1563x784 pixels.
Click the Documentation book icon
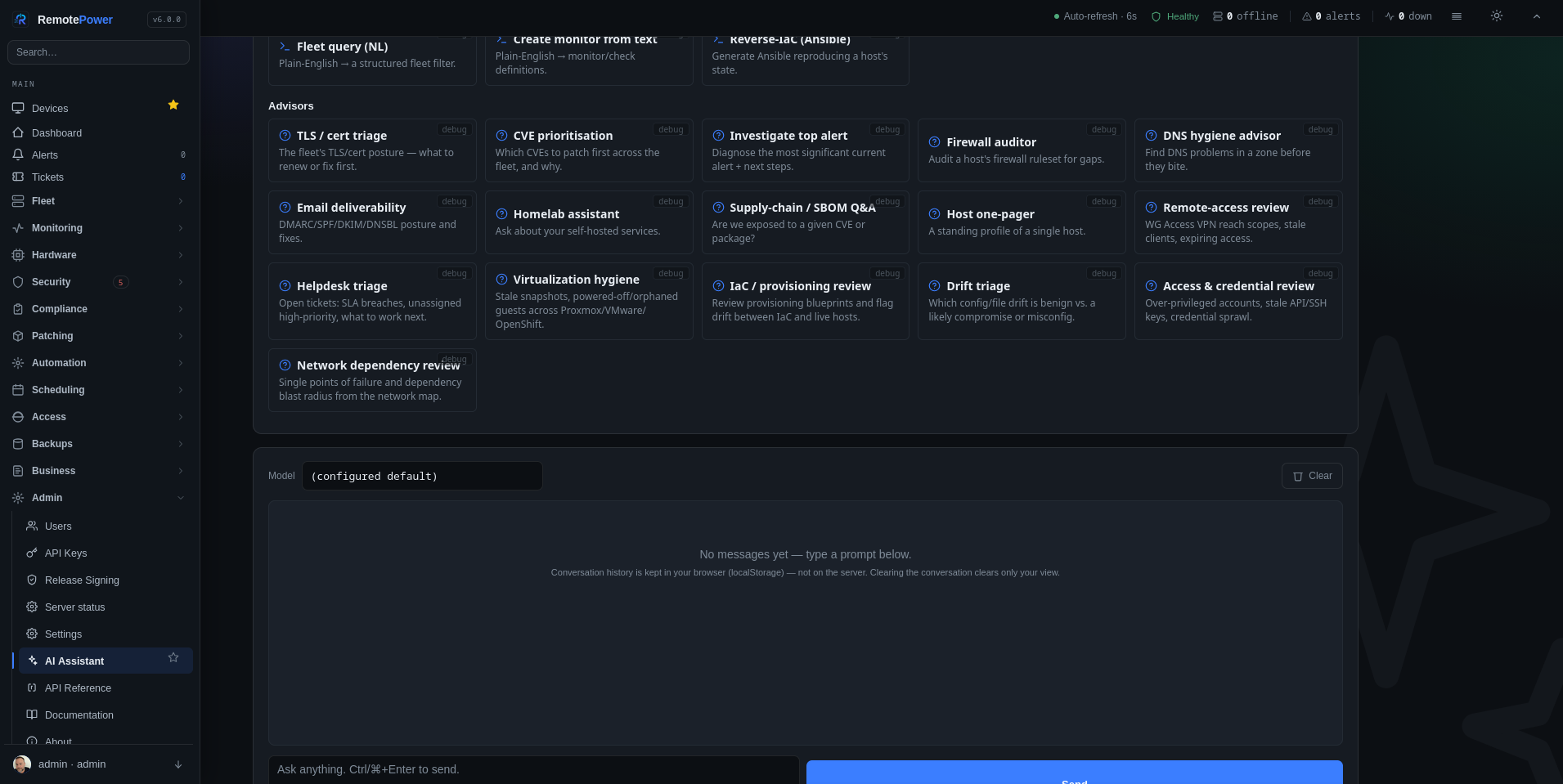click(x=32, y=715)
